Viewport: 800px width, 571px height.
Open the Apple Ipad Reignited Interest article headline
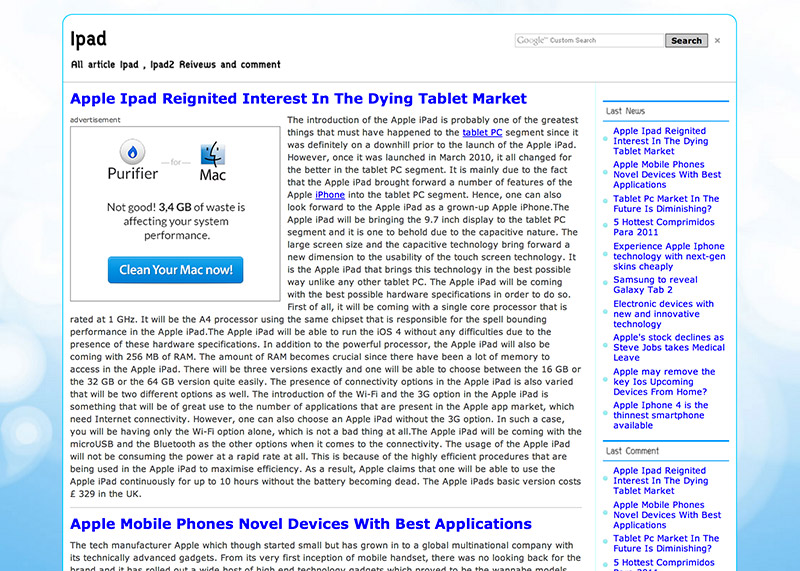coord(298,99)
